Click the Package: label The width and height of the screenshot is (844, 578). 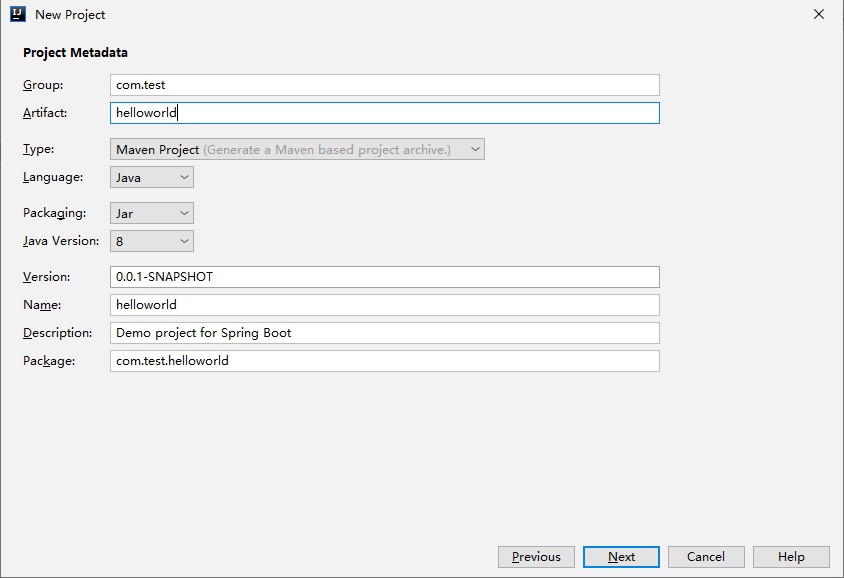(x=49, y=361)
